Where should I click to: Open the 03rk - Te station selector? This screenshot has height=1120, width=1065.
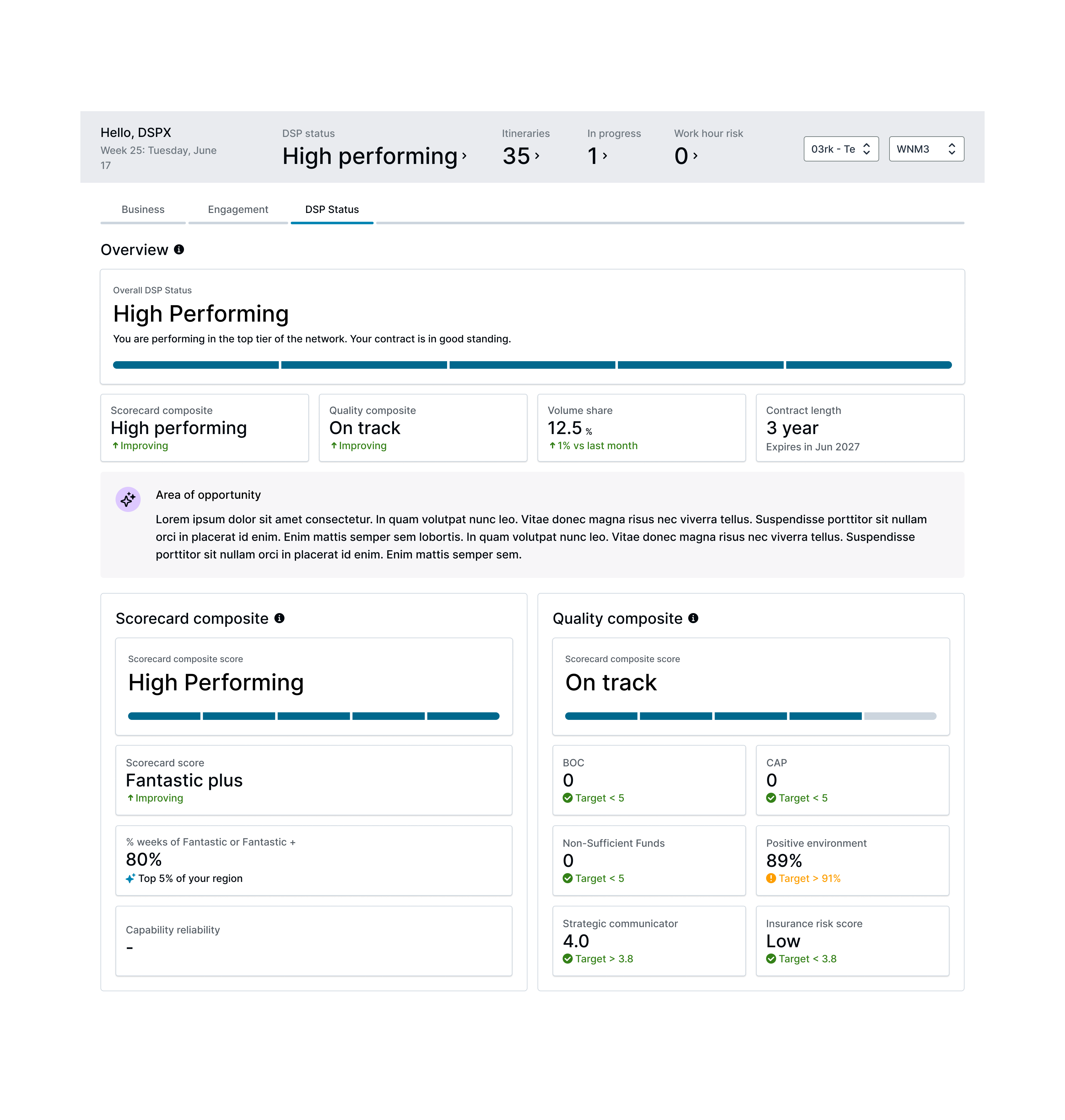click(841, 149)
